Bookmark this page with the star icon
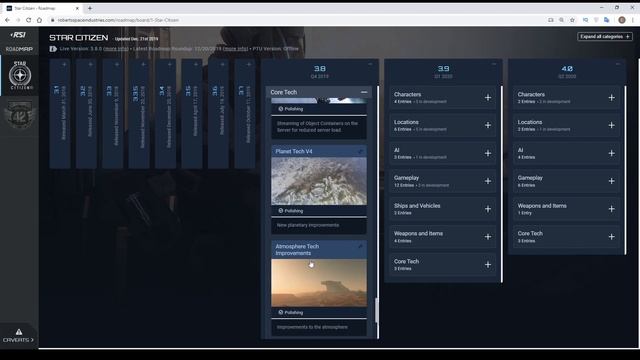 point(572,20)
